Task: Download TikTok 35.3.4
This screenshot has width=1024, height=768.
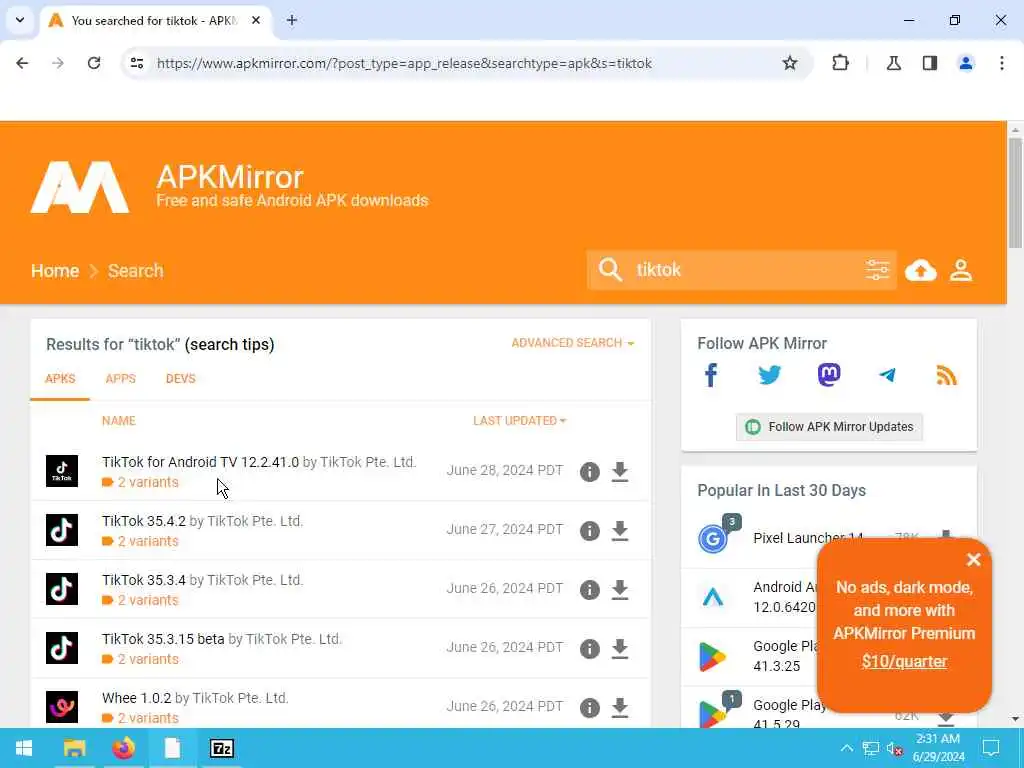Action: (x=620, y=590)
